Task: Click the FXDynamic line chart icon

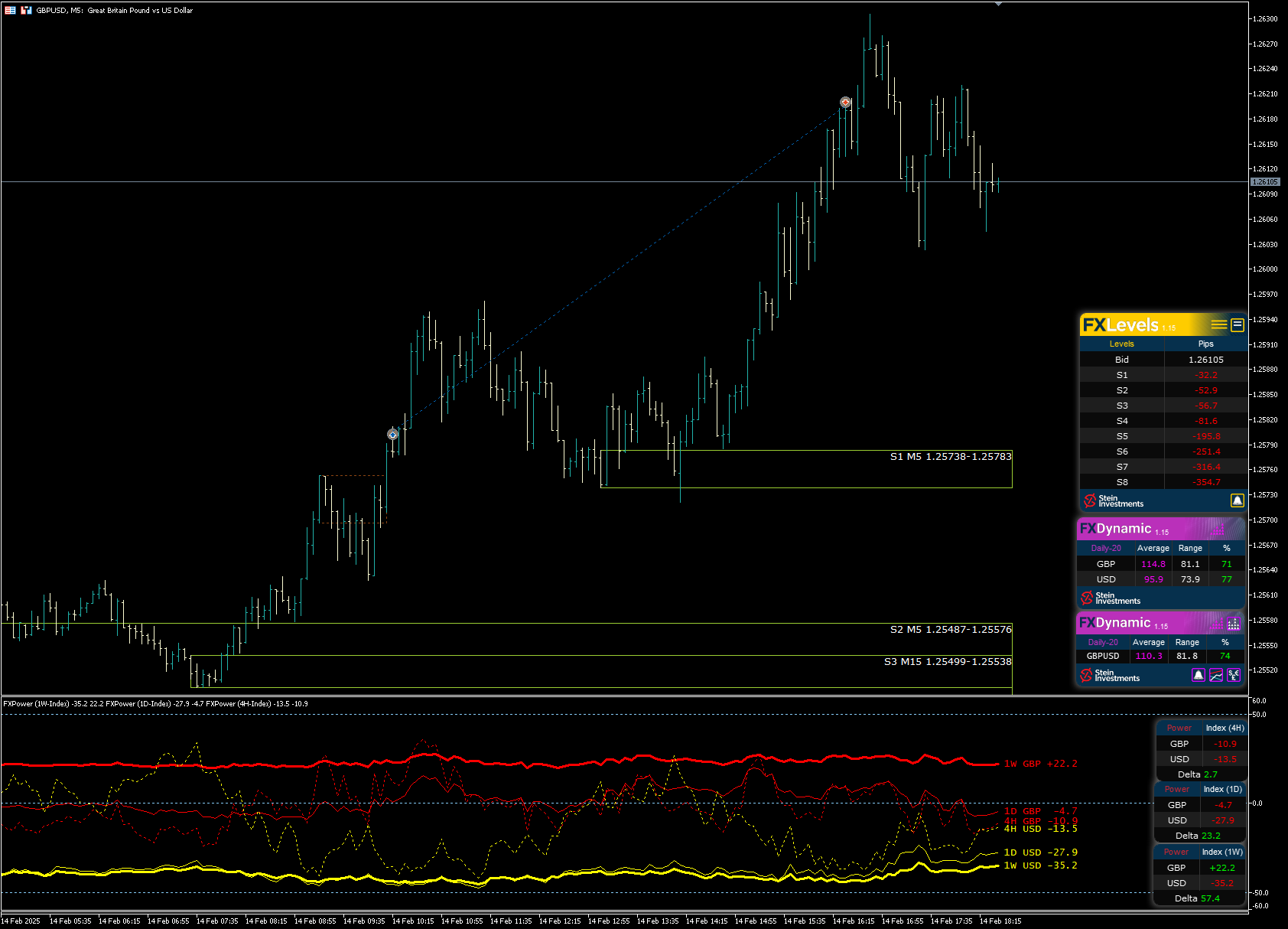Action: (1216, 675)
